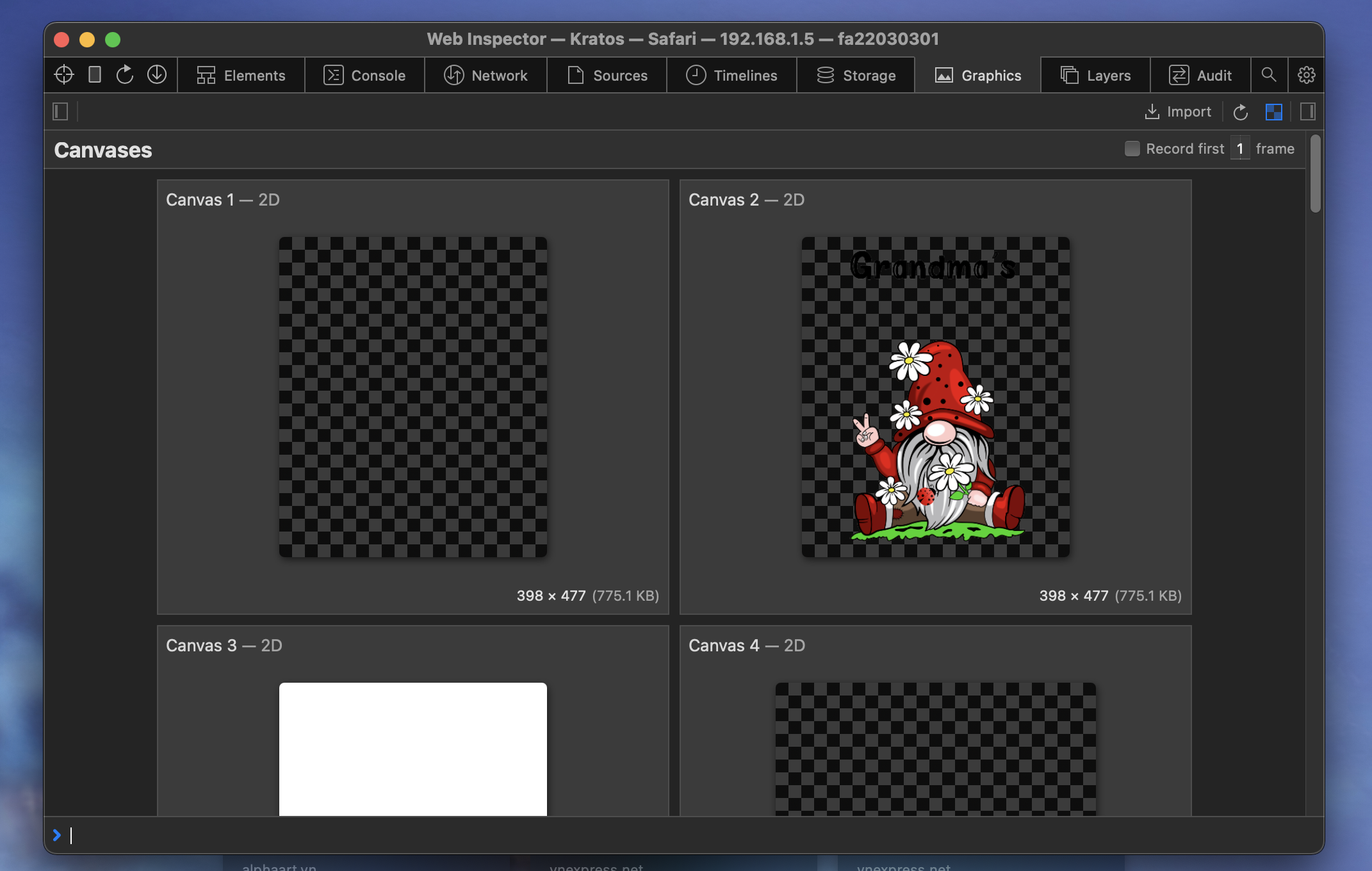Refresh all canvas previews
1372x871 pixels.
coord(1241,111)
